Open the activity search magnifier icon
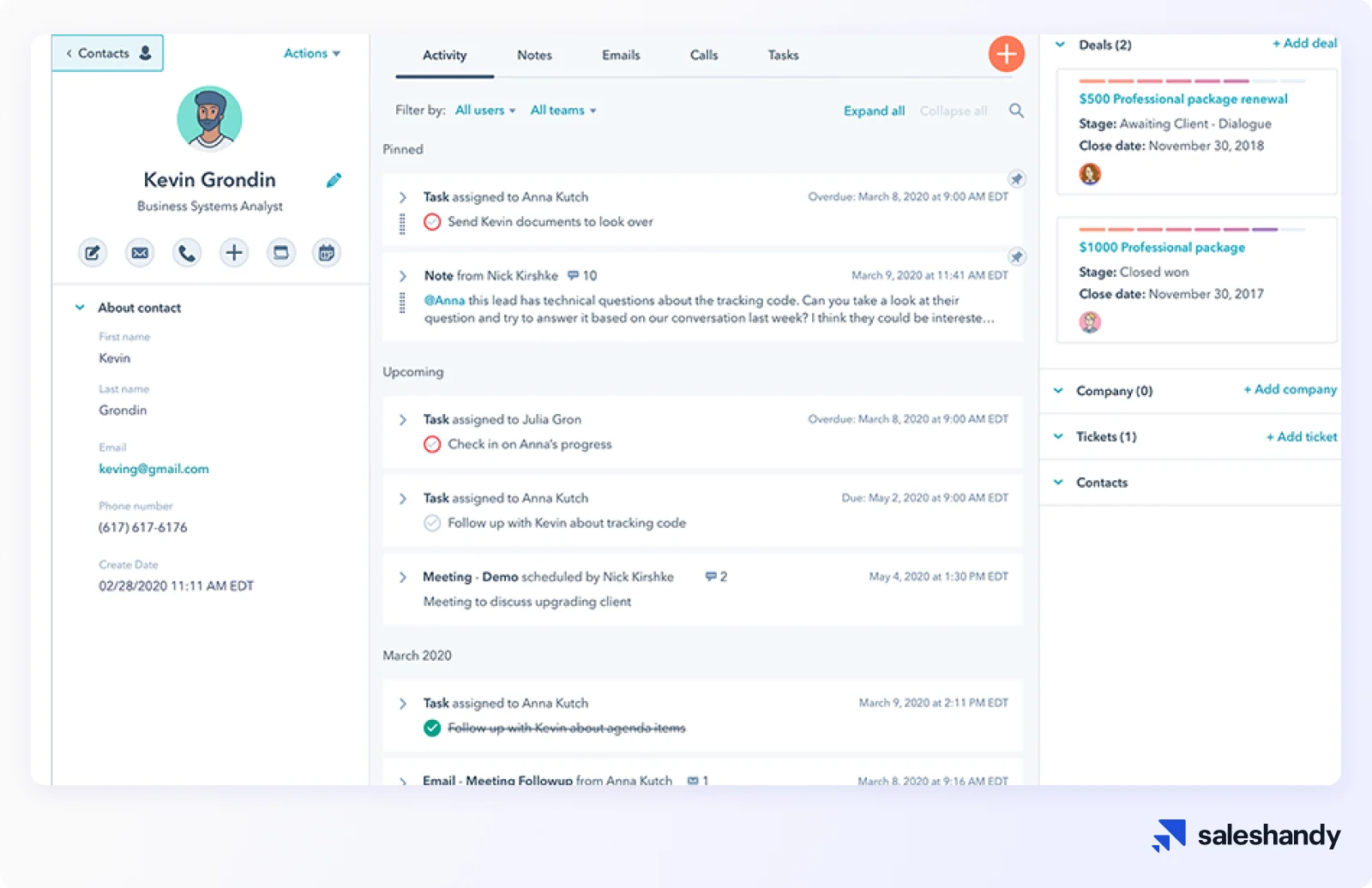The width and height of the screenshot is (1372, 888). coord(1016,111)
